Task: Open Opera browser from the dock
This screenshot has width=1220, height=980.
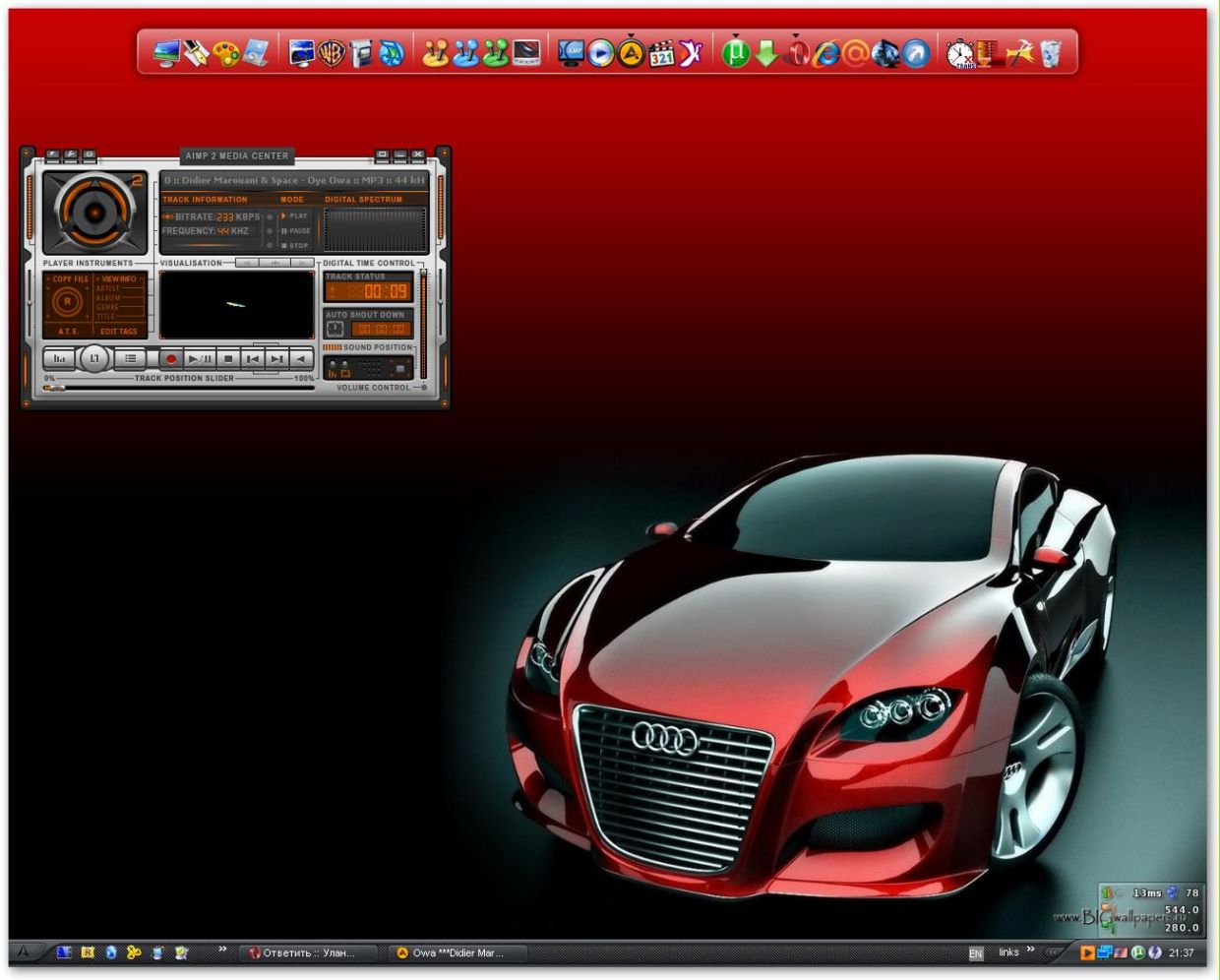Action: tap(797, 55)
